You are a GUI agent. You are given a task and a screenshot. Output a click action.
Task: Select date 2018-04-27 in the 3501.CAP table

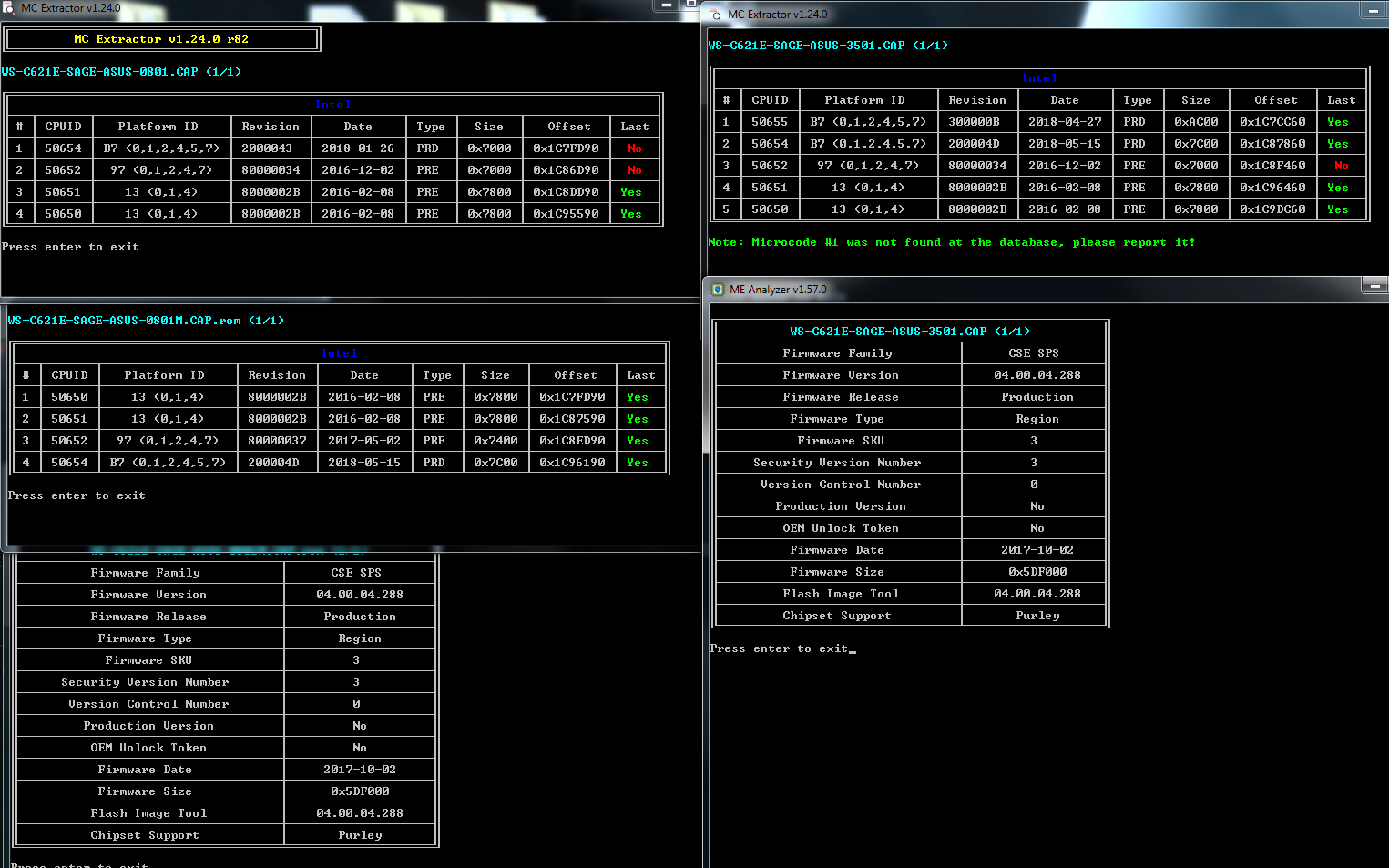(1065, 122)
